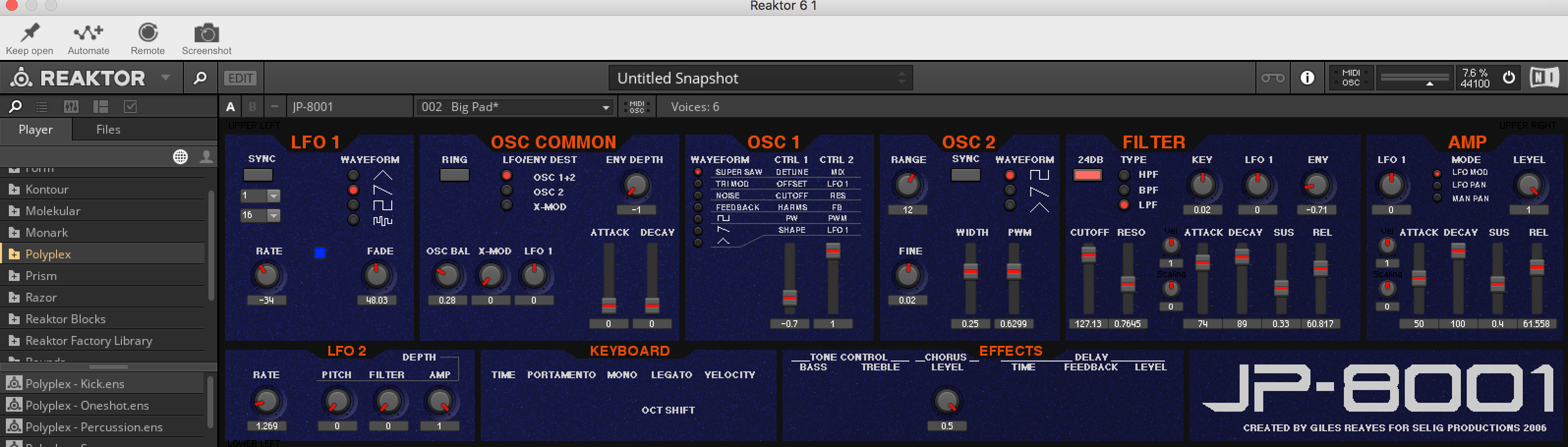Toggle the audio engine power icon
Screen dimensions: 1568x447
tap(1509, 78)
